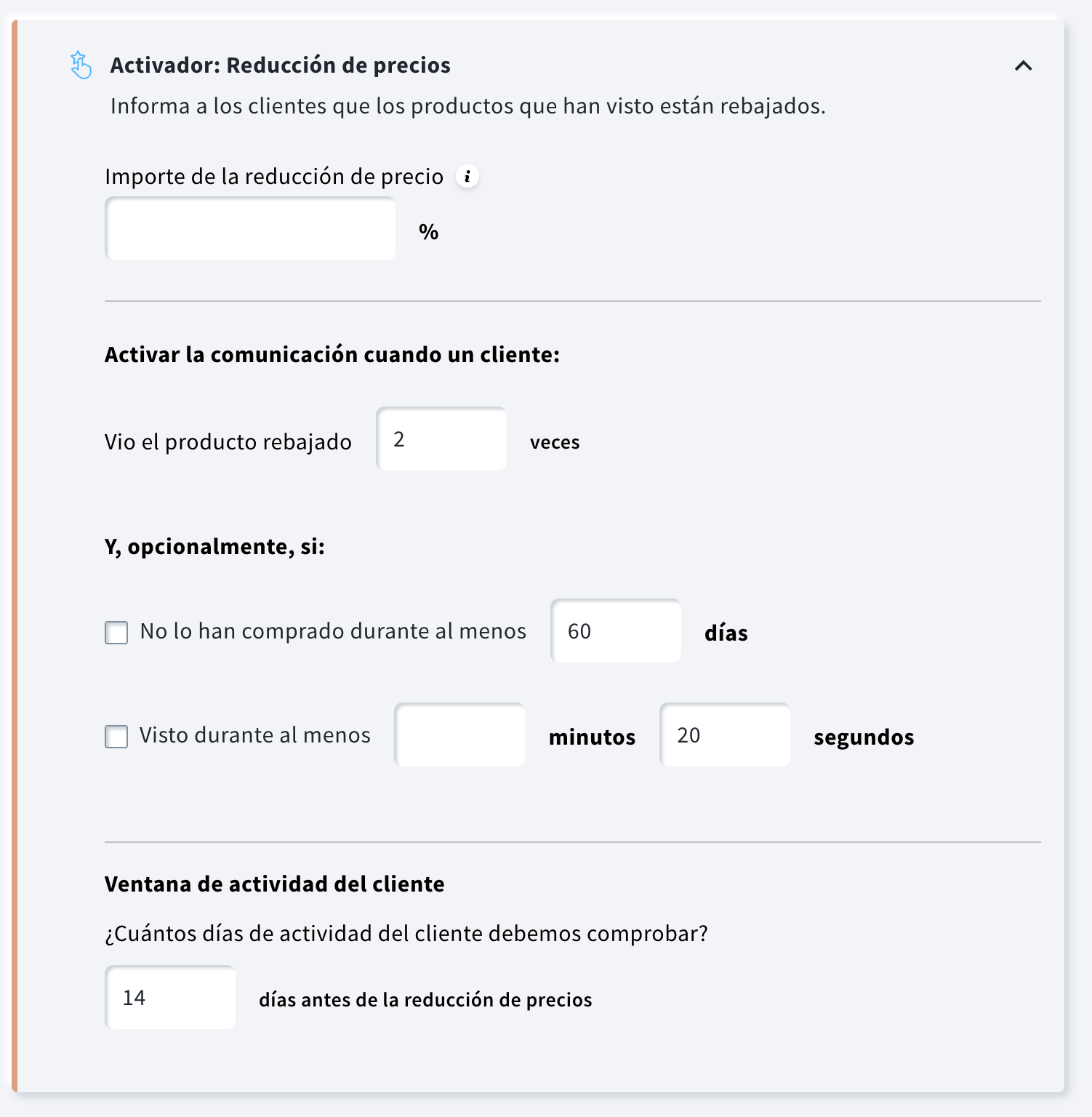Tick the 'Visto durante al menos' checkbox

(x=116, y=737)
